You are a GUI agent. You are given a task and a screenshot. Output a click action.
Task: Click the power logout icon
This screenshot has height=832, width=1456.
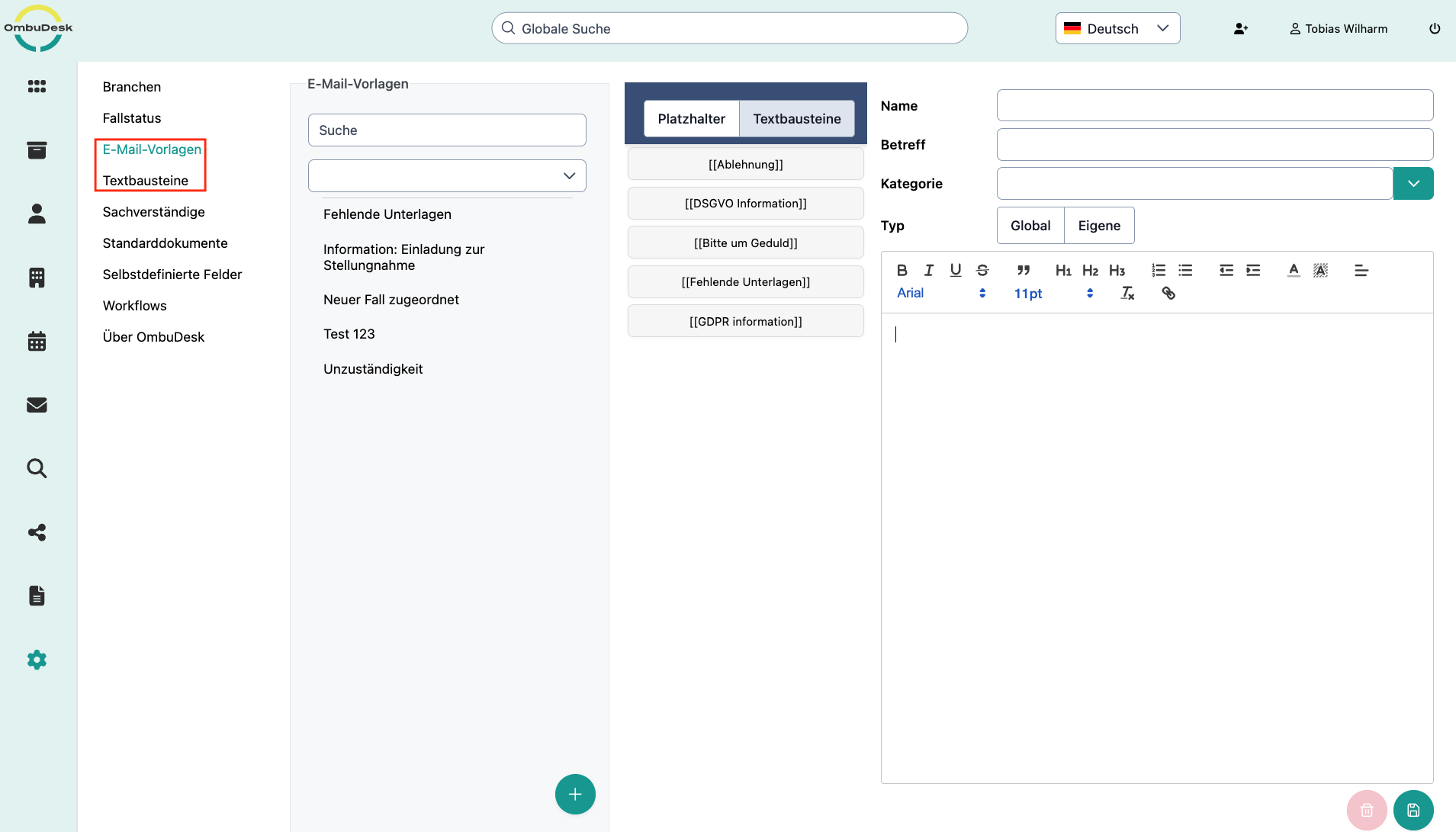(1435, 29)
